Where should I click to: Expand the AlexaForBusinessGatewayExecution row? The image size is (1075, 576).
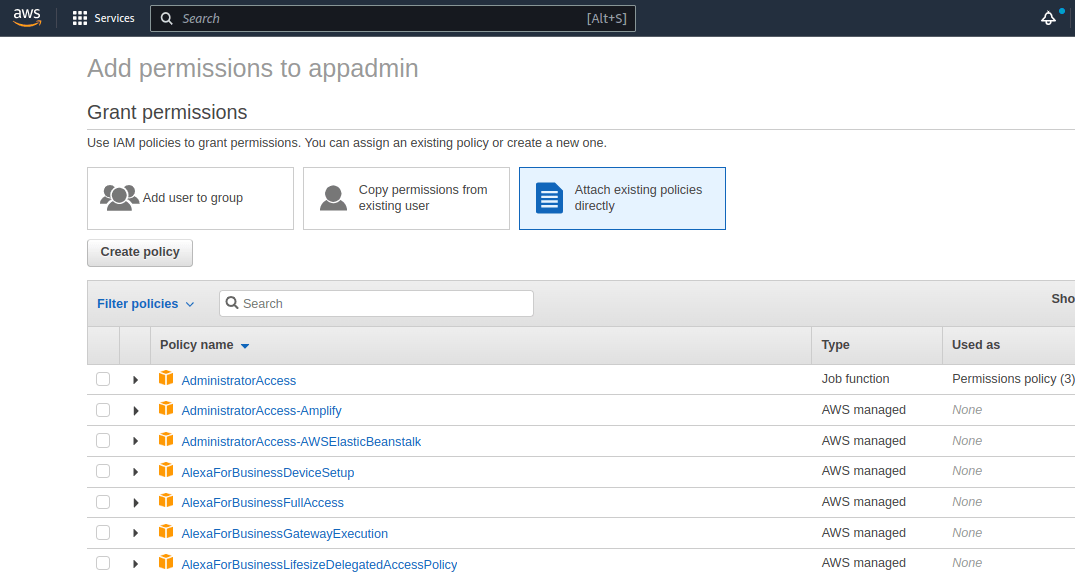tap(135, 533)
